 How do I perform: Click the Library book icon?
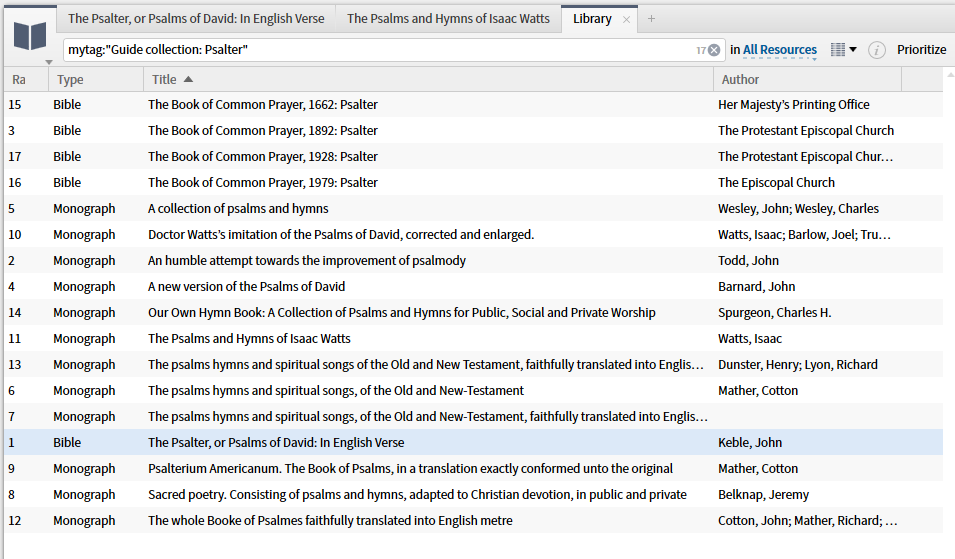click(x=29, y=37)
